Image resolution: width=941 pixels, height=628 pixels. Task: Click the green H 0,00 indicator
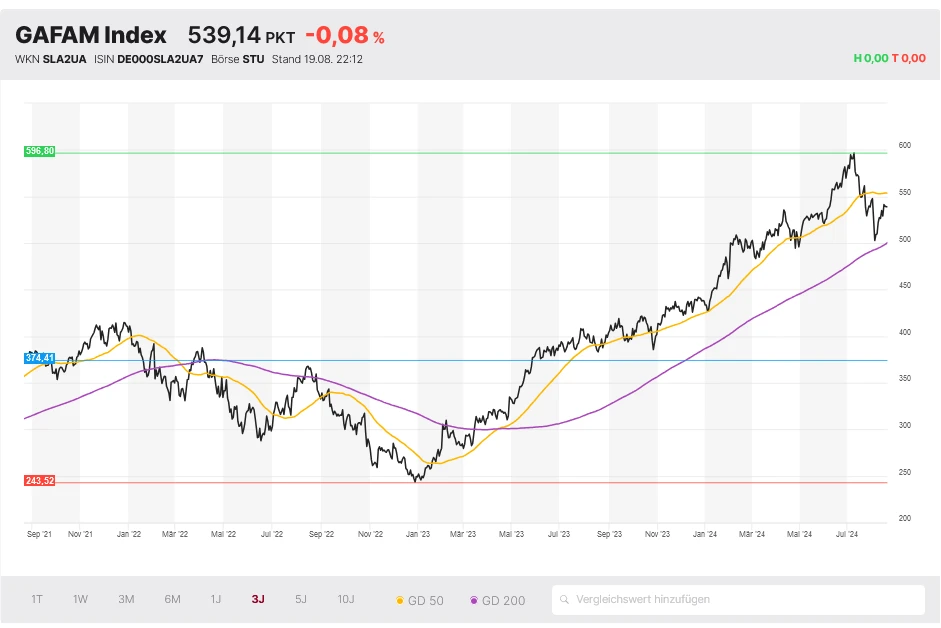(870, 59)
